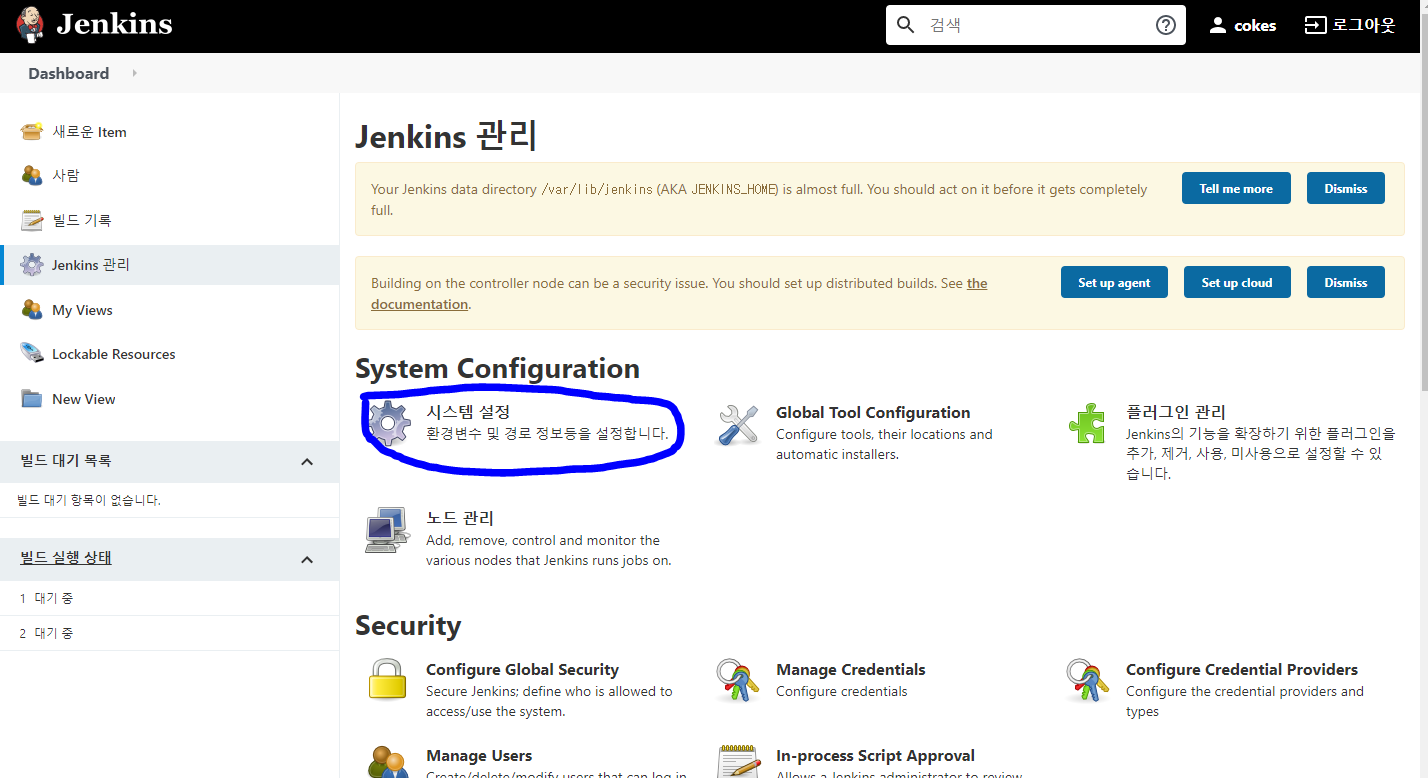Open the cokes user profile link
1428x778 pixels.
click(x=1255, y=26)
